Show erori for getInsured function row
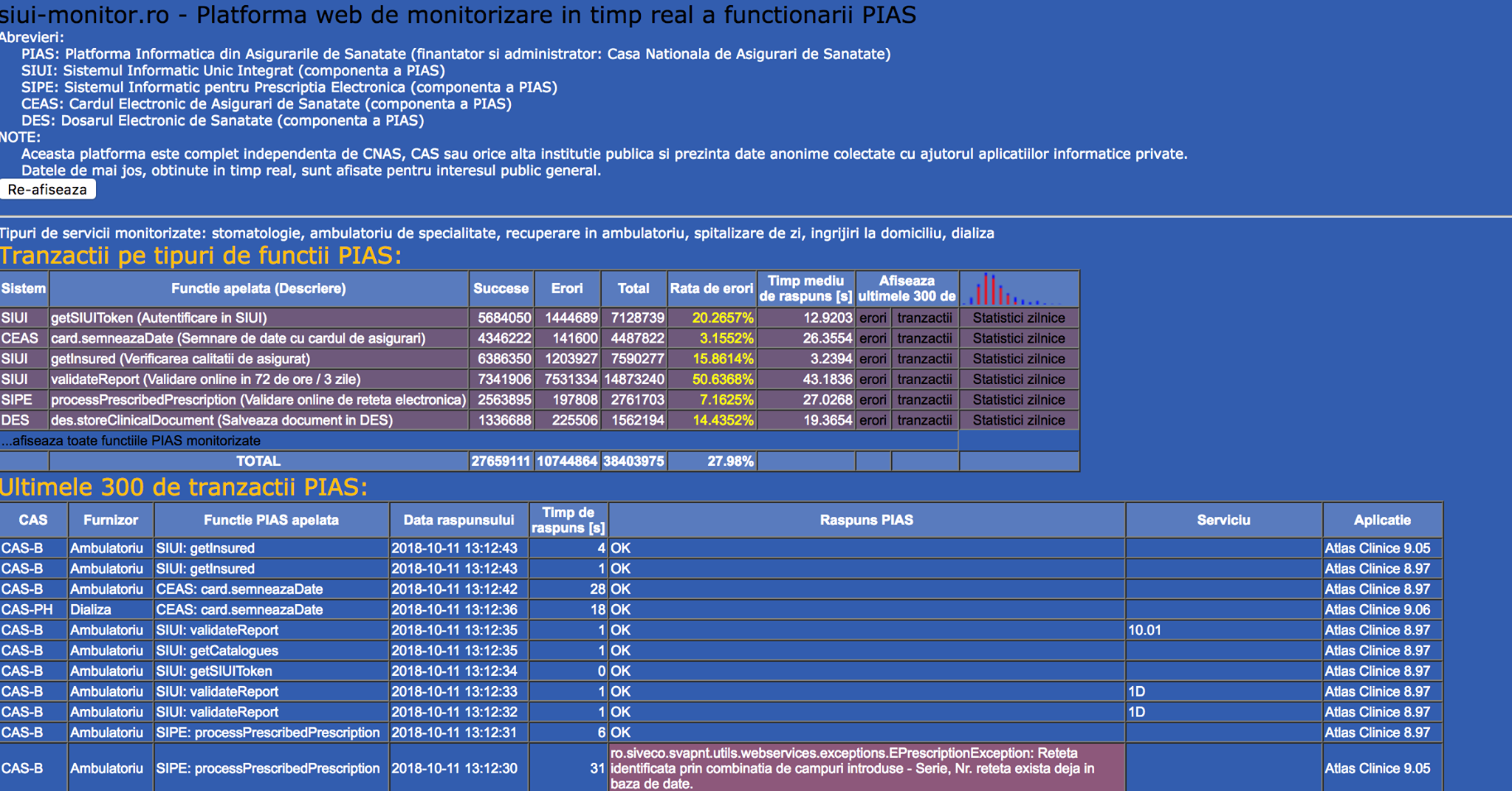 [x=873, y=359]
